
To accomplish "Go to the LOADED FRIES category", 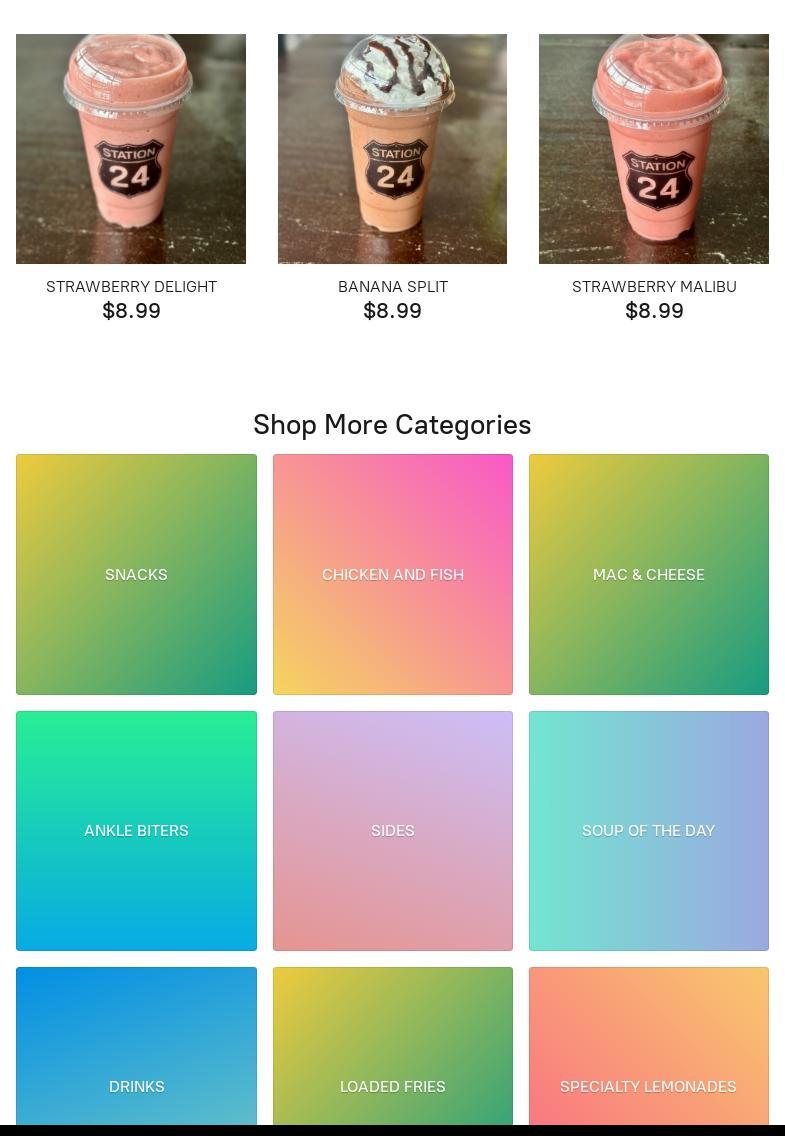I will click(x=392, y=1046).
